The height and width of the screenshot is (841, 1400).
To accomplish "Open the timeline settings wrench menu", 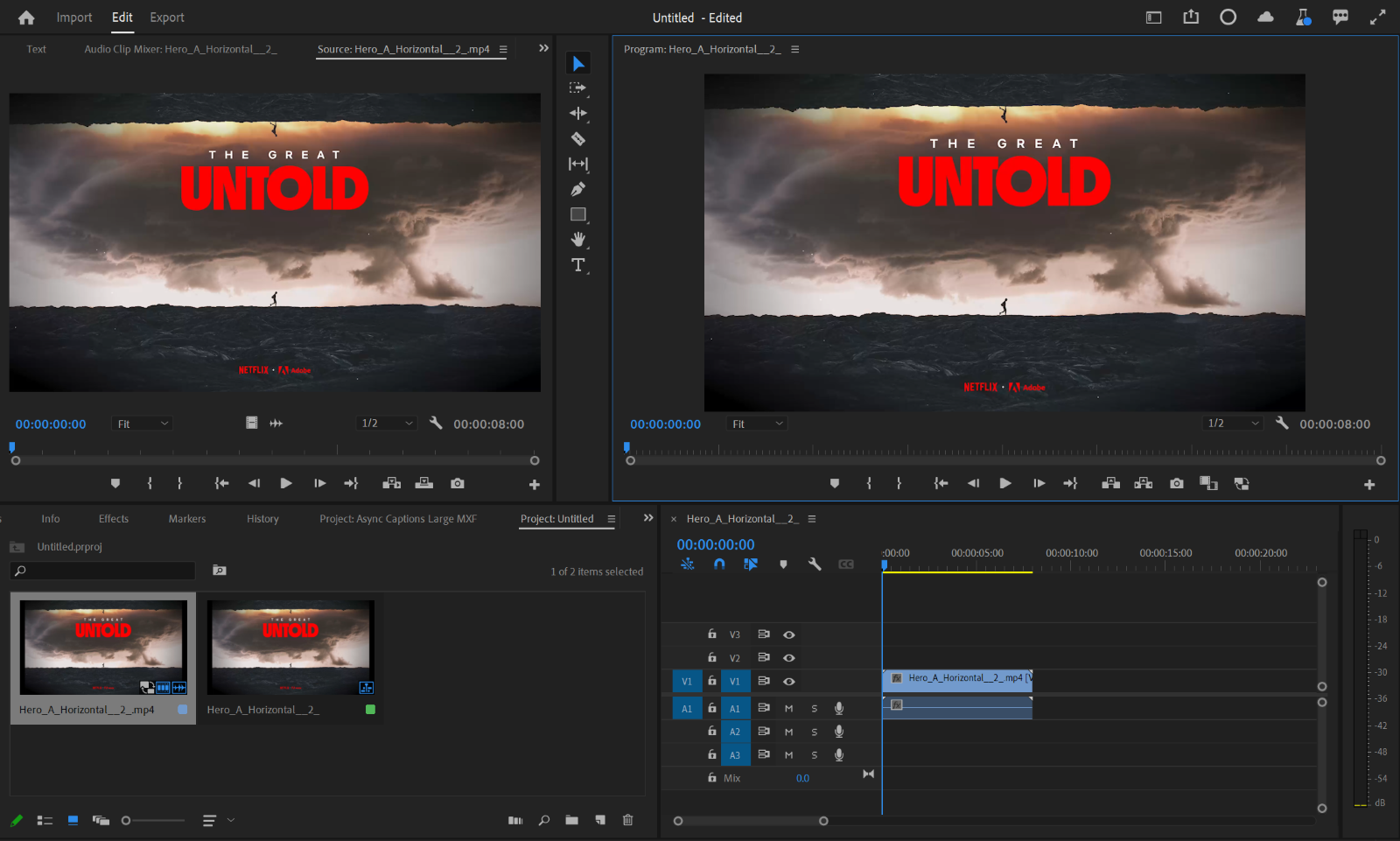I will tap(815, 564).
